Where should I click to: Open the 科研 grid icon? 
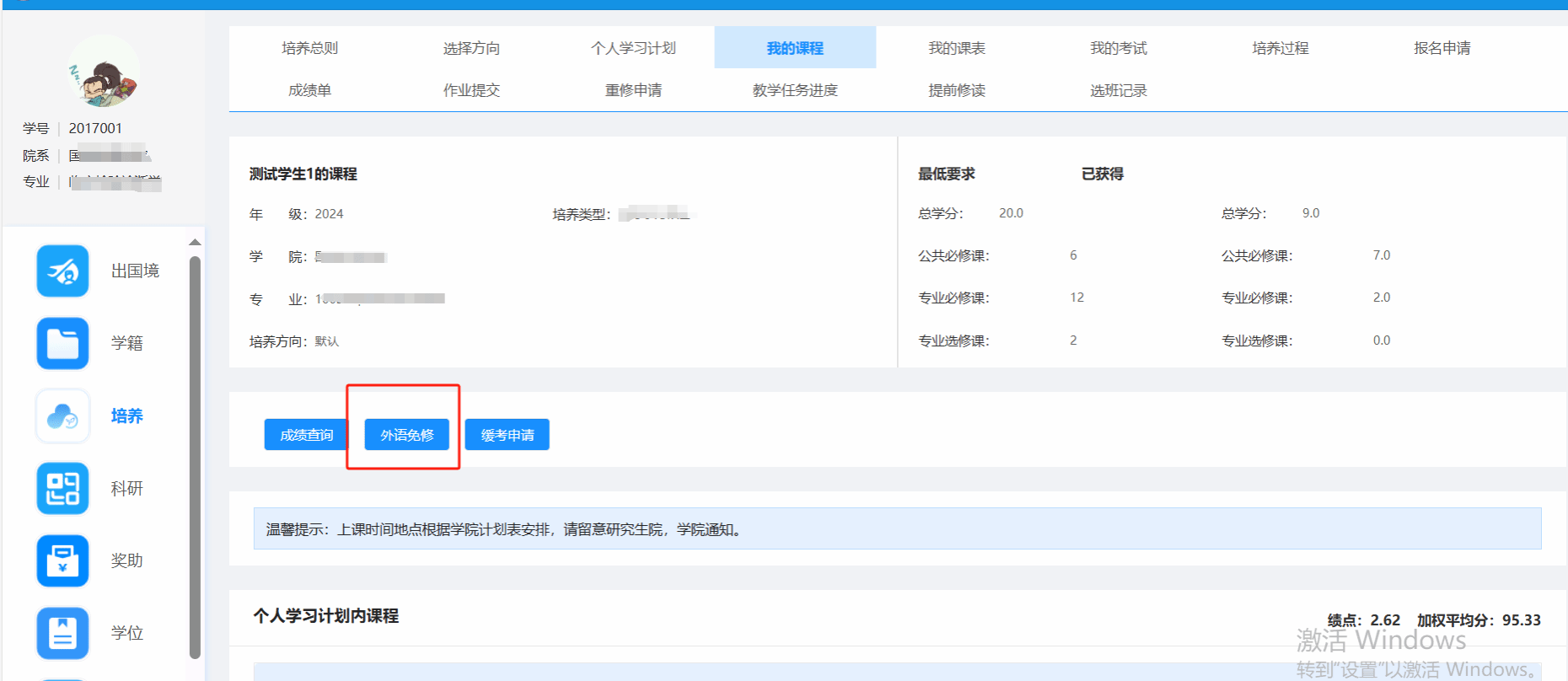click(x=62, y=488)
